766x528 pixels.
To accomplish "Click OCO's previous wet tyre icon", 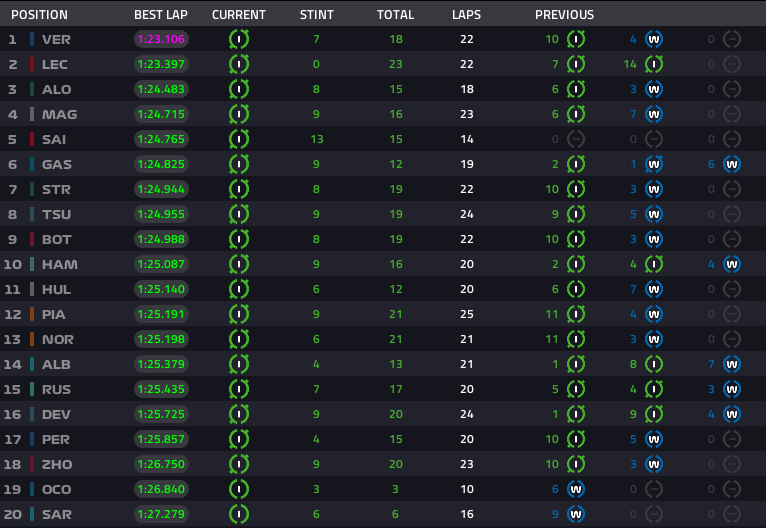I will [576, 489].
